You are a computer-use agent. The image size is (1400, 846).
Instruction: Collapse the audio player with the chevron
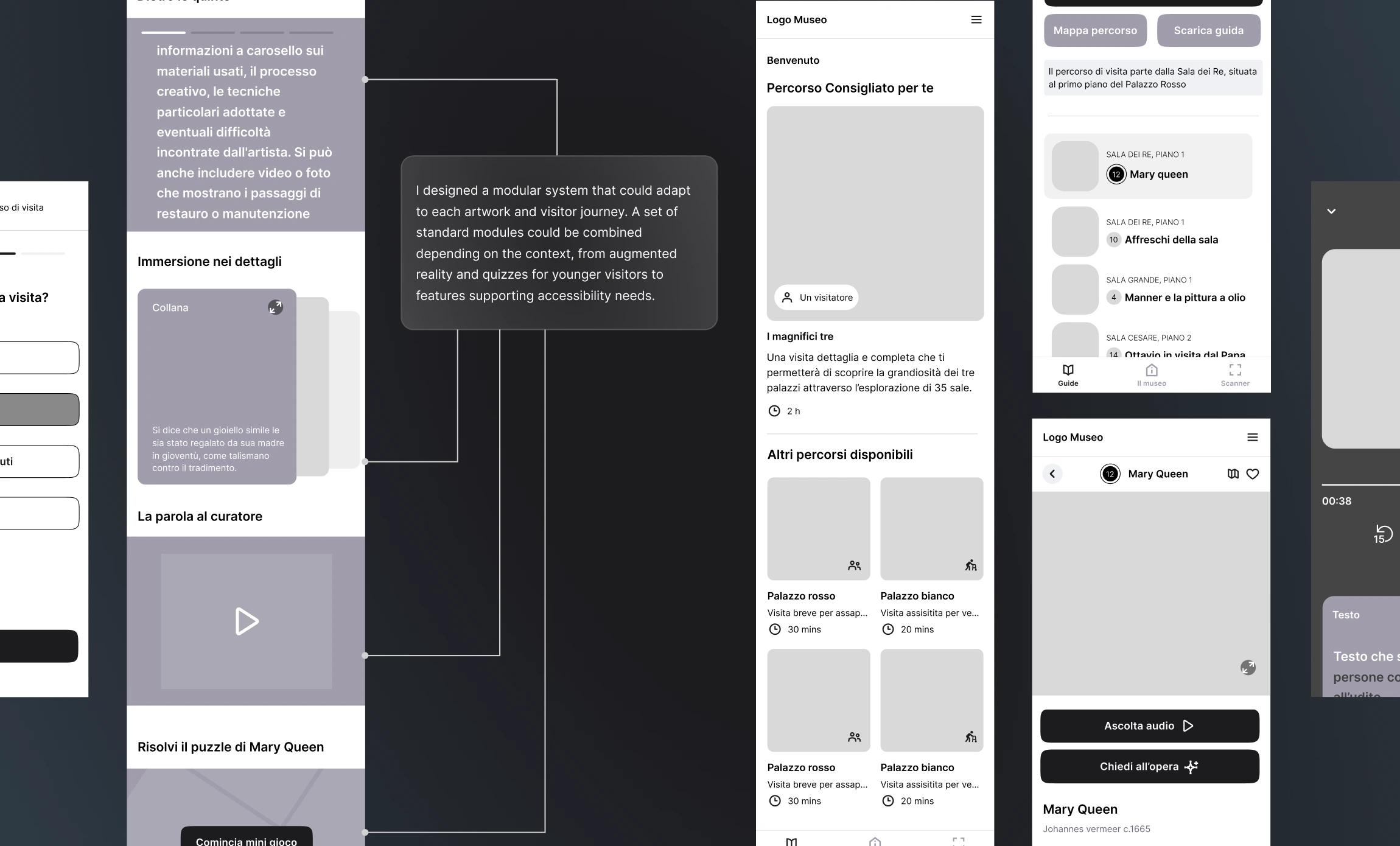[x=1331, y=211]
